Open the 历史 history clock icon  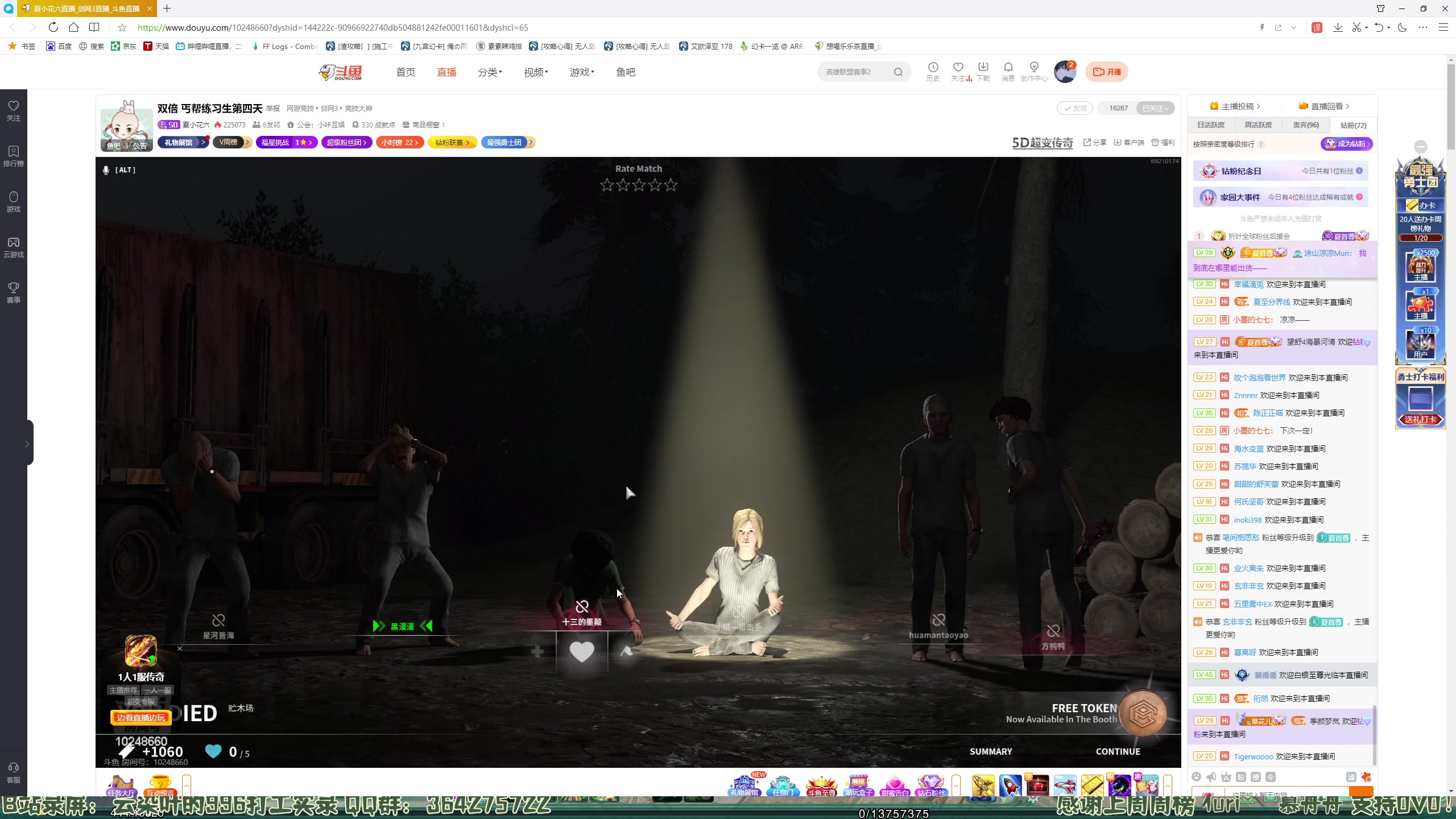coord(933,71)
